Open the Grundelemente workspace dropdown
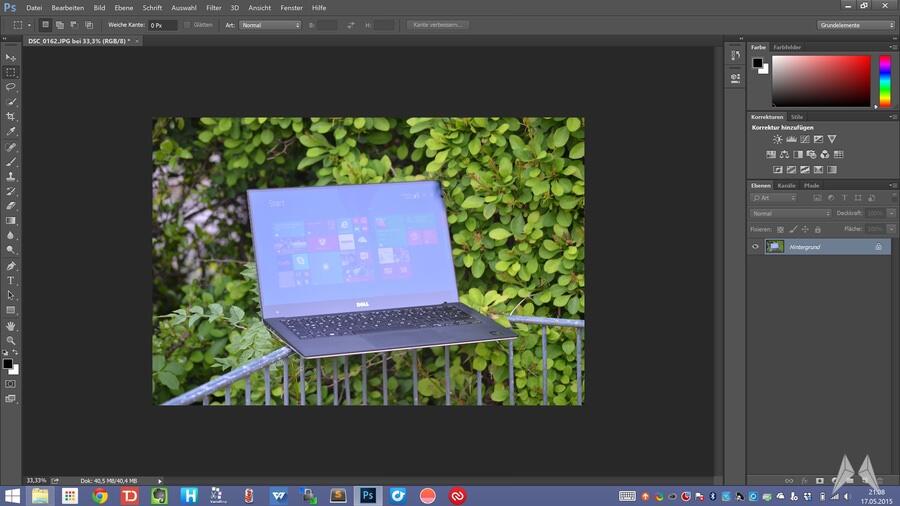The image size is (900, 506). 856,24
